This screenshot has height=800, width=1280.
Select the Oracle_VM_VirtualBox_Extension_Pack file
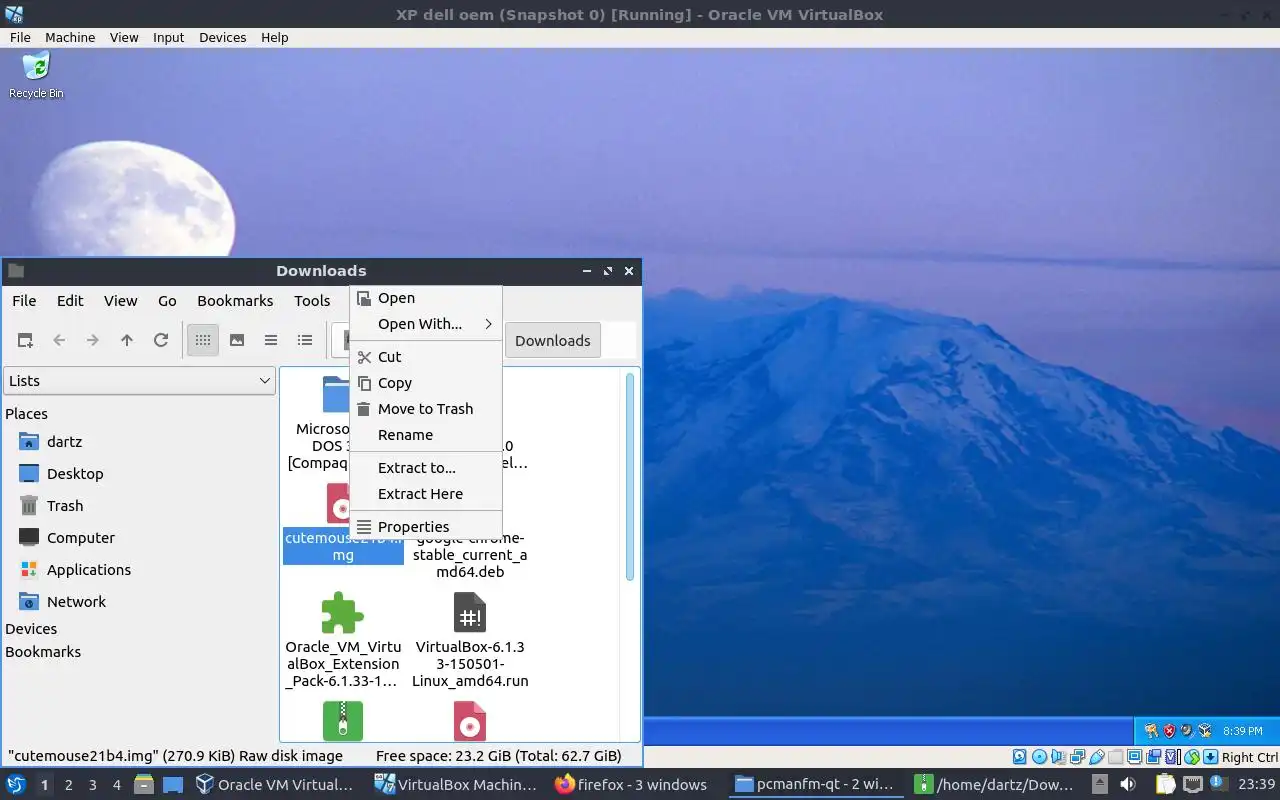pos(343,640)
